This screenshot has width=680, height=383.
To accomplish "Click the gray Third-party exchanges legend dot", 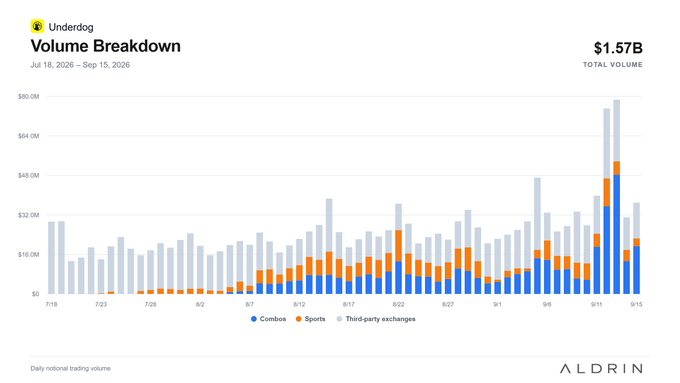I will (340, 319).
